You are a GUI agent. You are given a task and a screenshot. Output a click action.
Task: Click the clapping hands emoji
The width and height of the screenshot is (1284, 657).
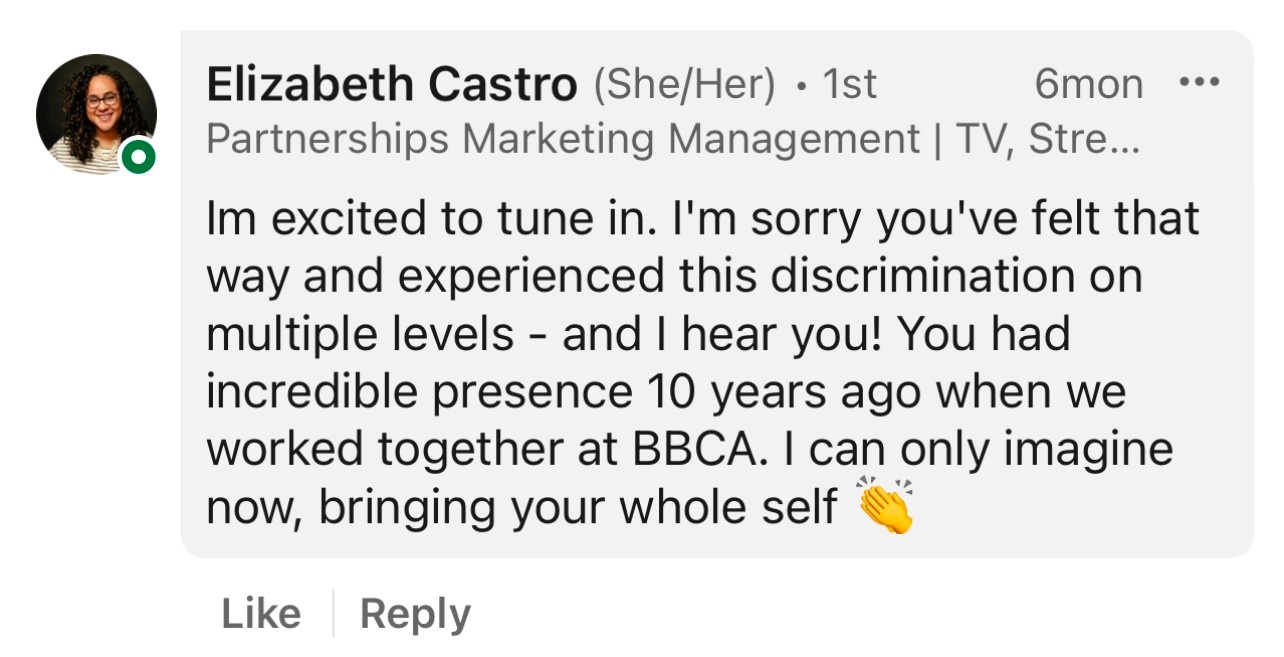886,507
